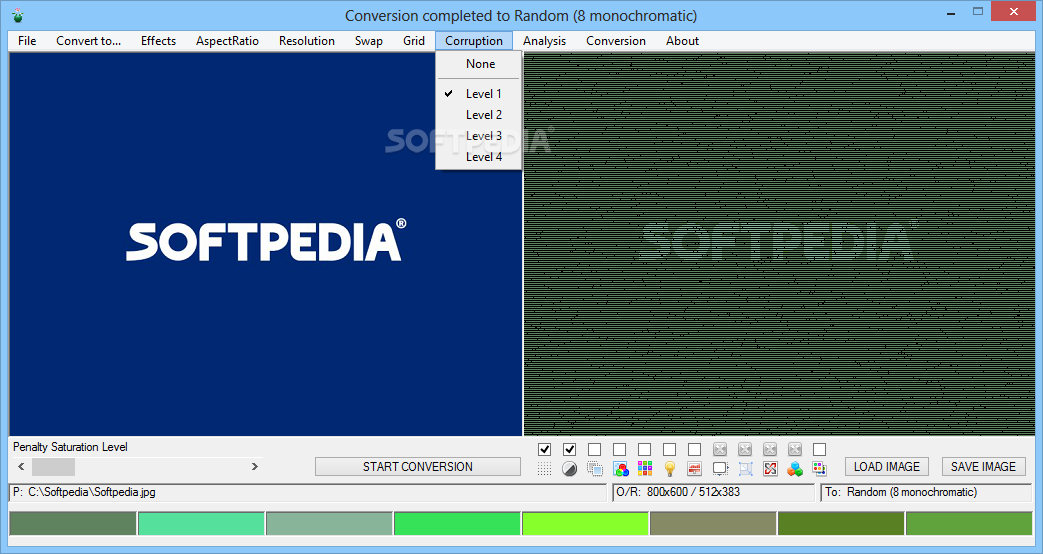This screenshot has height=554, width=1043.
Task: Select the mint green second palette swatch
Action: (201, 523)
